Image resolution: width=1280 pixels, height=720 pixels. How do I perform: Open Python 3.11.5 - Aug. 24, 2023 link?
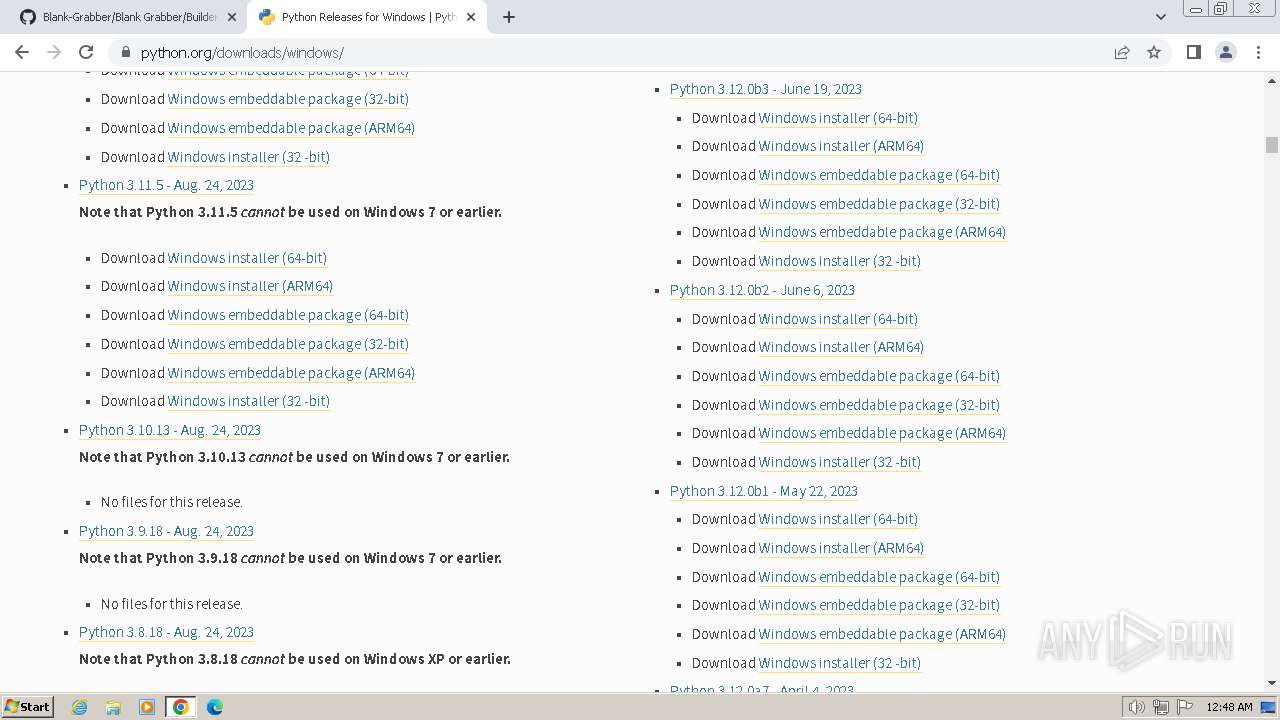[x=166, y=185]
